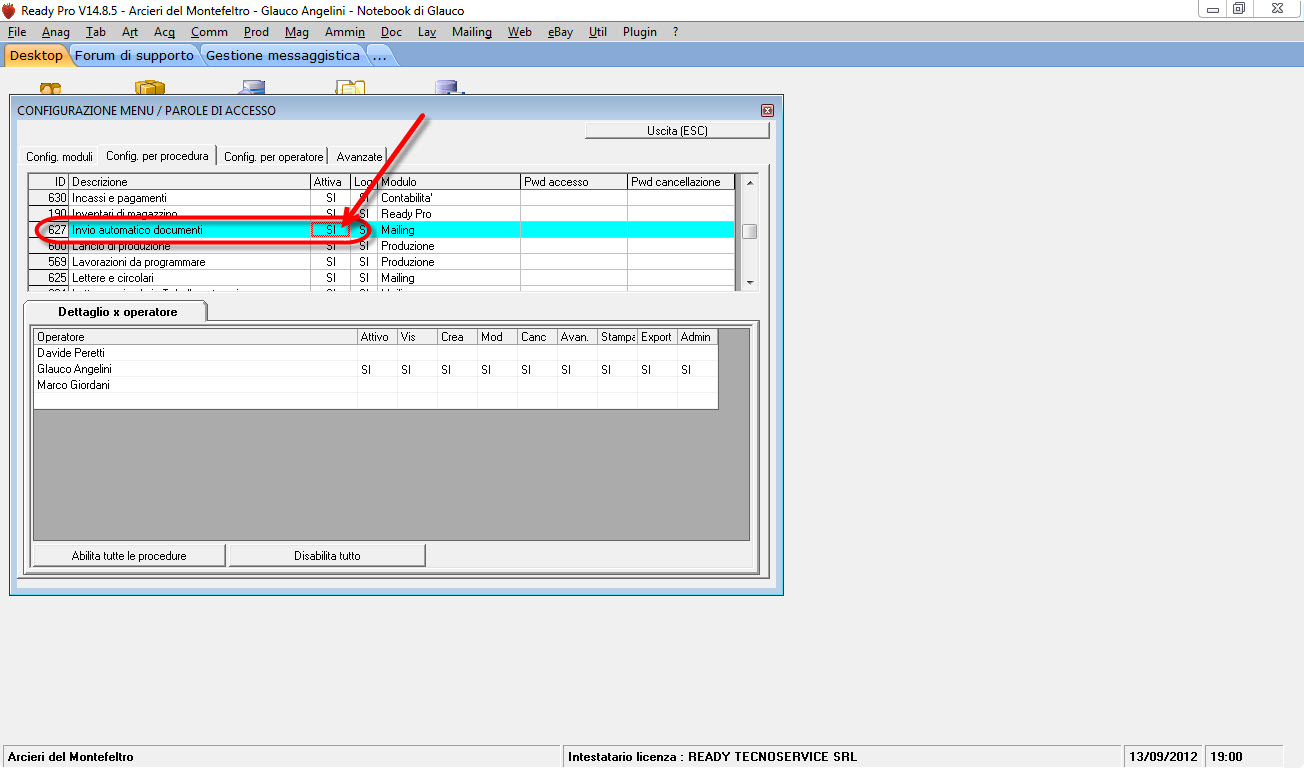Viewport: 1304px width, 768px height.
Task: Toggle Admin SI for Glauco Angelini
Action: point(697,369)
